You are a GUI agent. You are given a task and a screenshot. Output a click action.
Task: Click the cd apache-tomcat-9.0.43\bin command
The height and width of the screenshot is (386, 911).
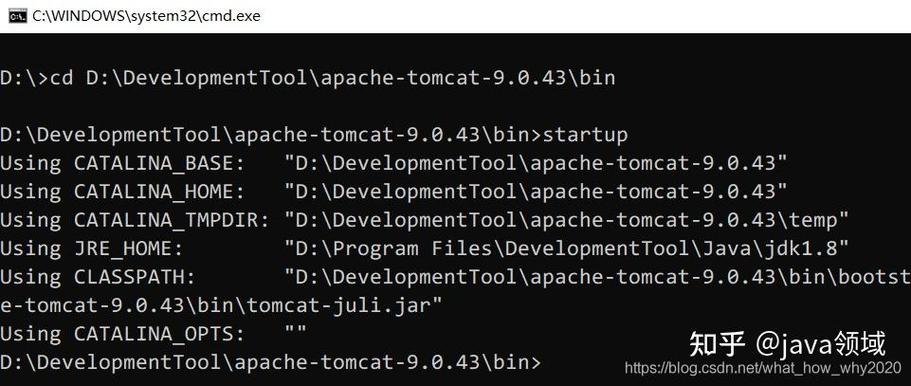(333, 78)
